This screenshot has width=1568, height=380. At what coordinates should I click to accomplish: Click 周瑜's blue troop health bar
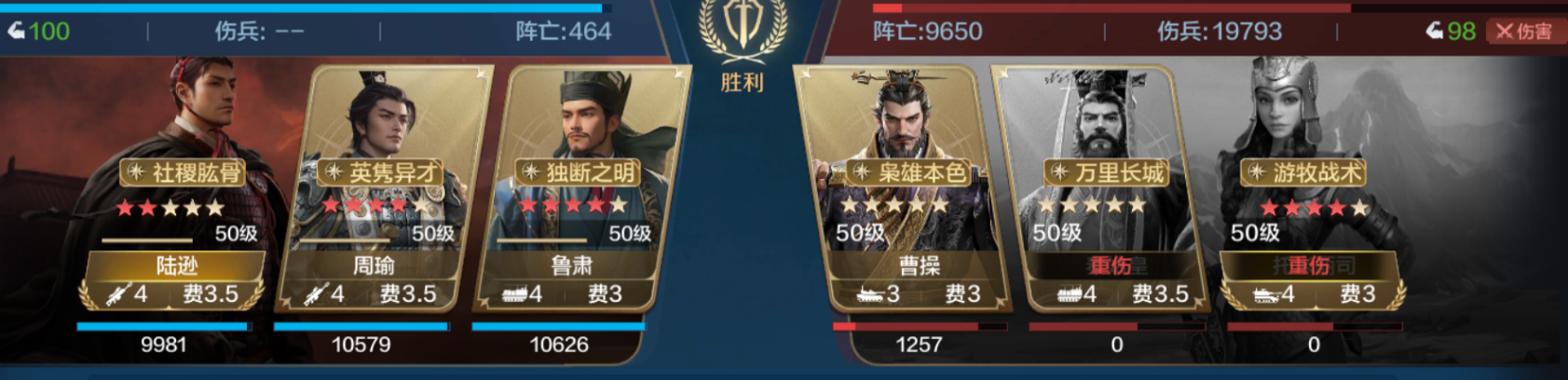[x=361, y=327]
